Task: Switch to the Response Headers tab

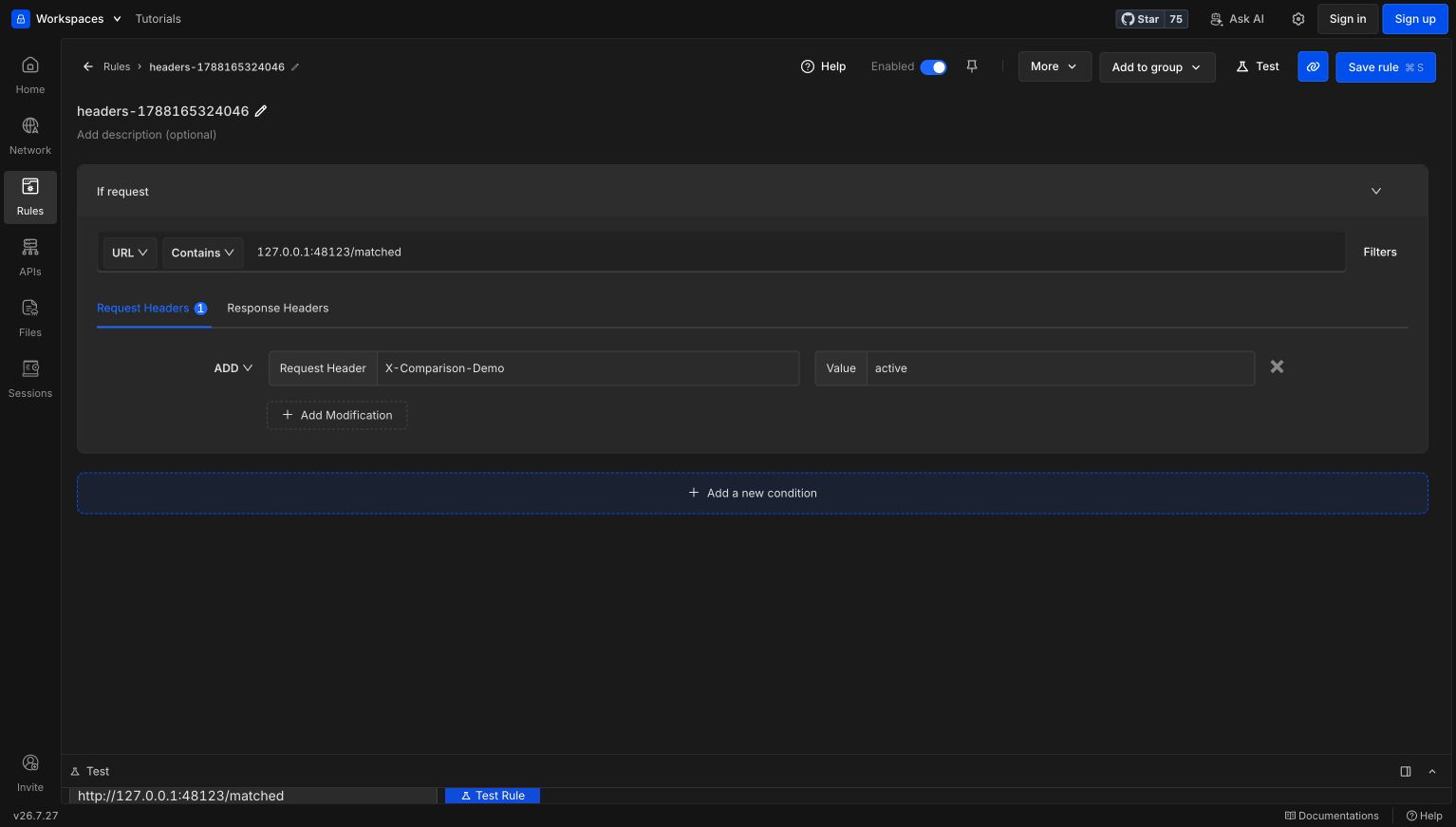Action: pyautogui.click(x=278, y=308)
